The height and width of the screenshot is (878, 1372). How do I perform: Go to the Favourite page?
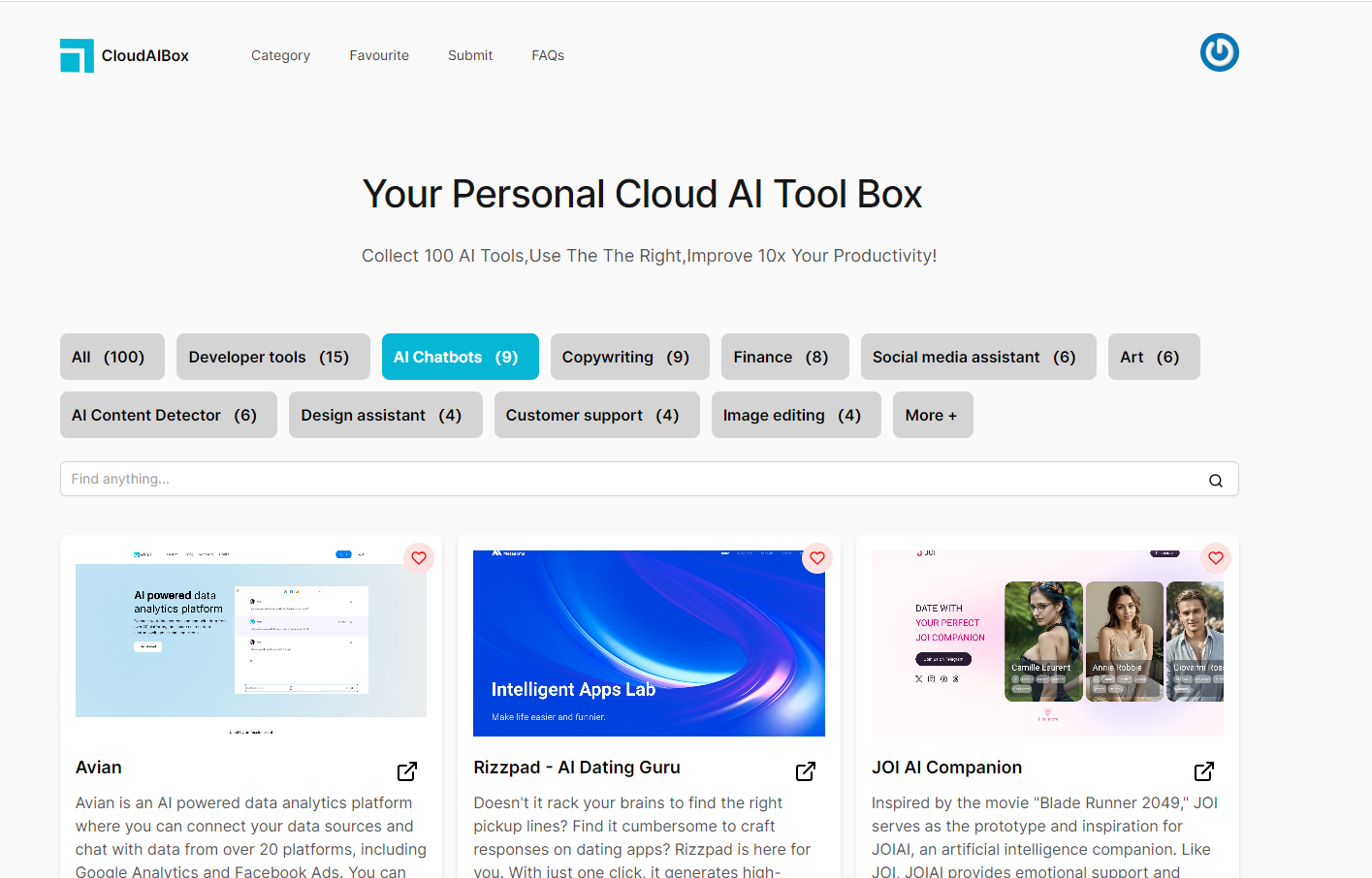pos(379,55)
